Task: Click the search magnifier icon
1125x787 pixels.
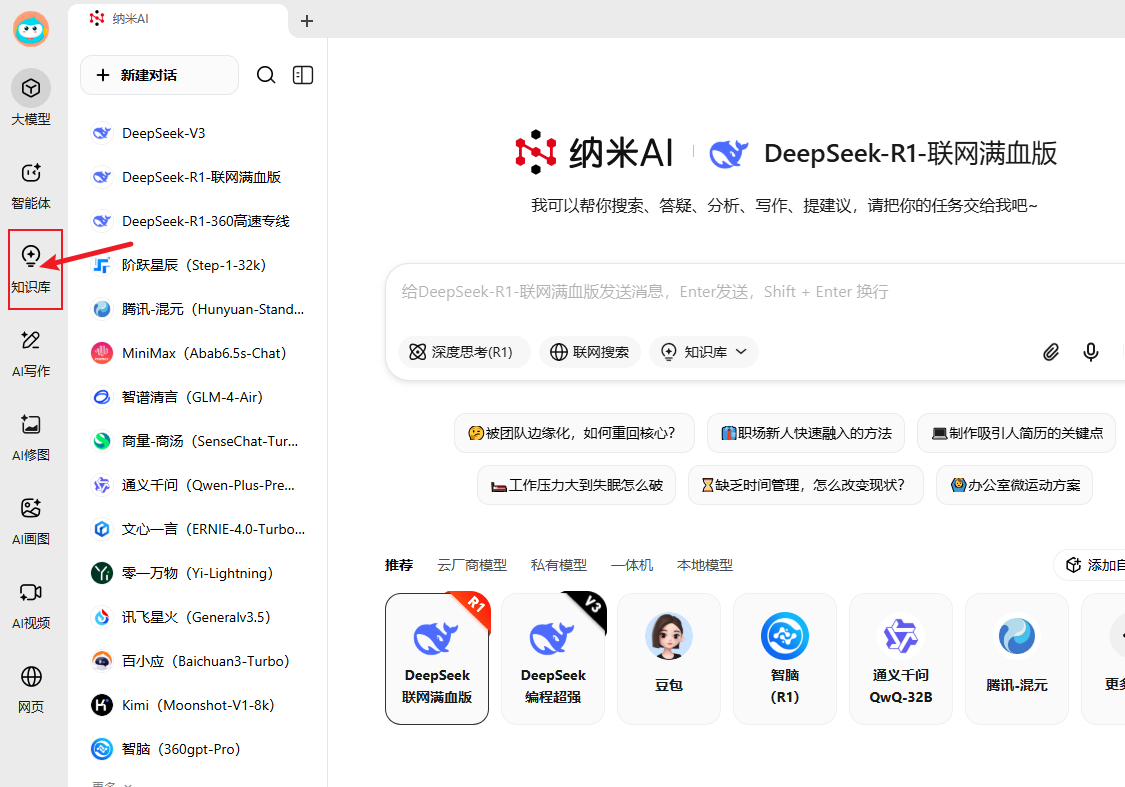Action: point(266,75)
